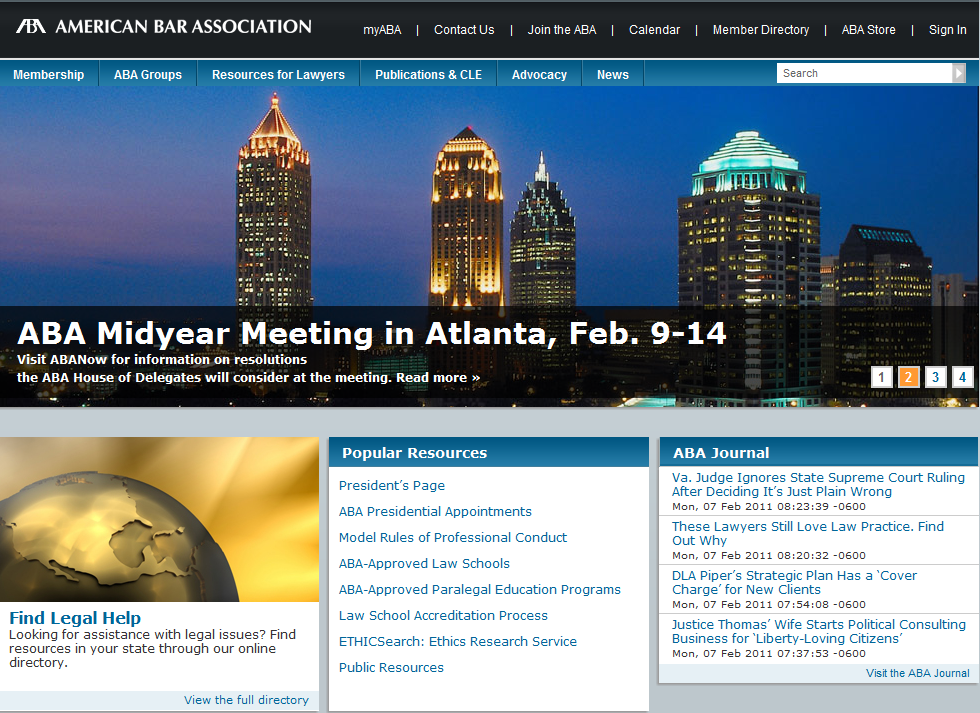Open the ABA Groups menu
Image resolution: width=980 pixels, height=713 pixels.
point(148,74)
